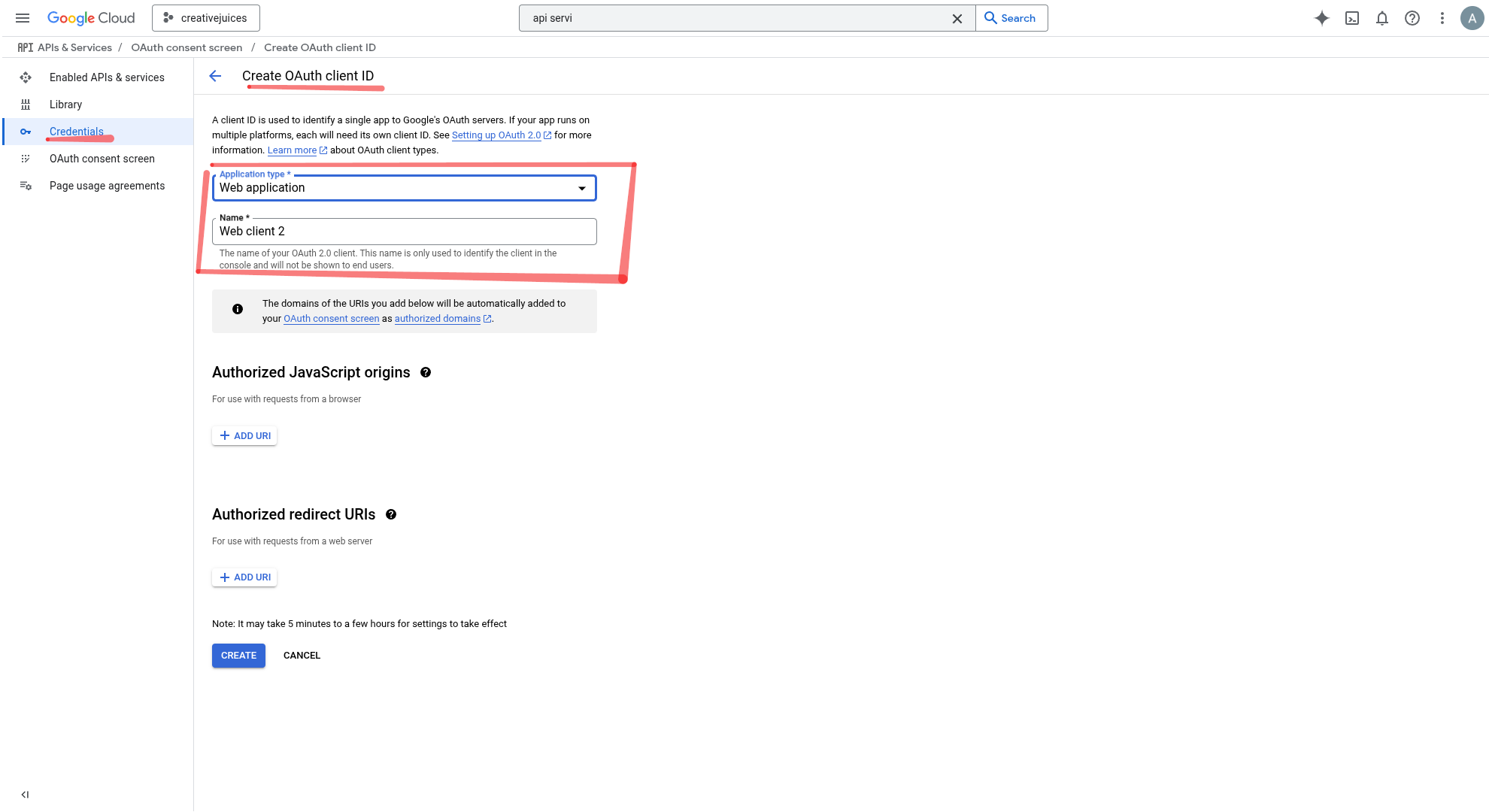The height and width of the screenshot is (812, 1489).
Task: Open the three-dot settings menu
Action: pyautogui.click(x=1442, y=18)
